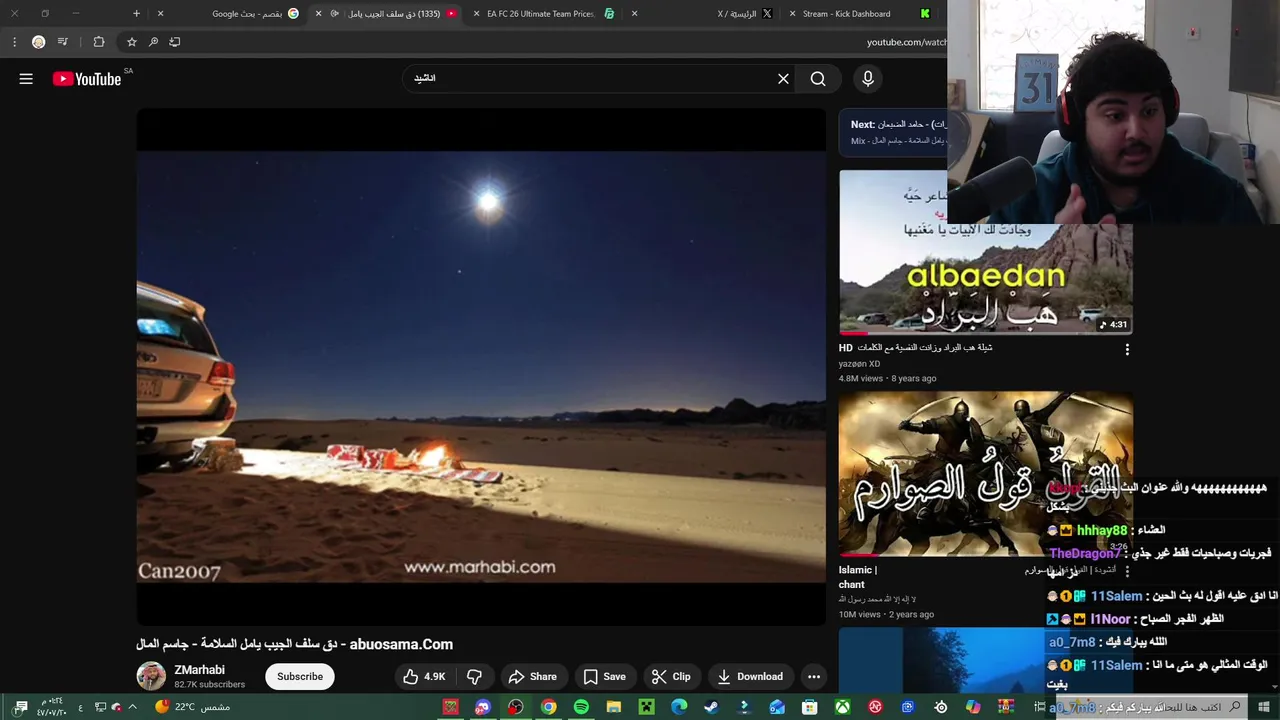Viewport: 1280px width, 720px height.
Task: Like the video with 4.9K likes
Action: (424, 677)
